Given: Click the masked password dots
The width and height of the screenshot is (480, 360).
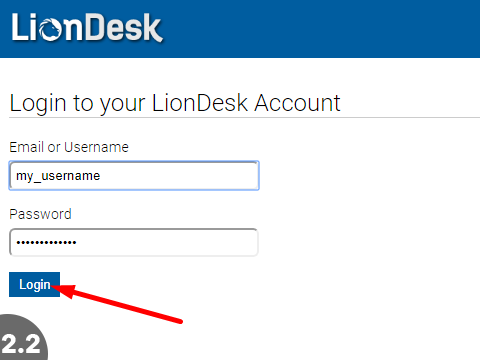Looking at the screenshot, I should point(46,242).
